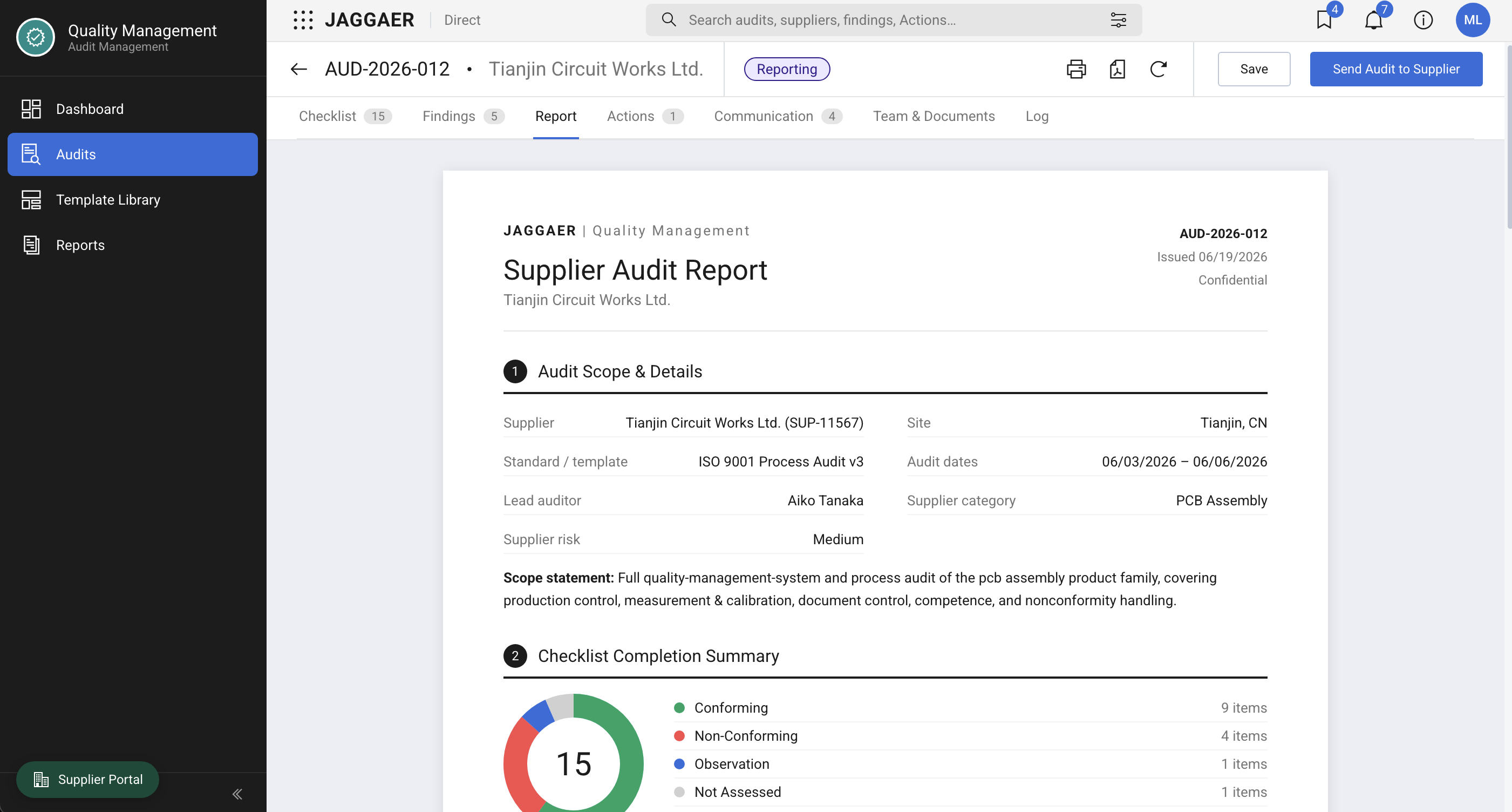Open search filter options icon

(1118, 20)
